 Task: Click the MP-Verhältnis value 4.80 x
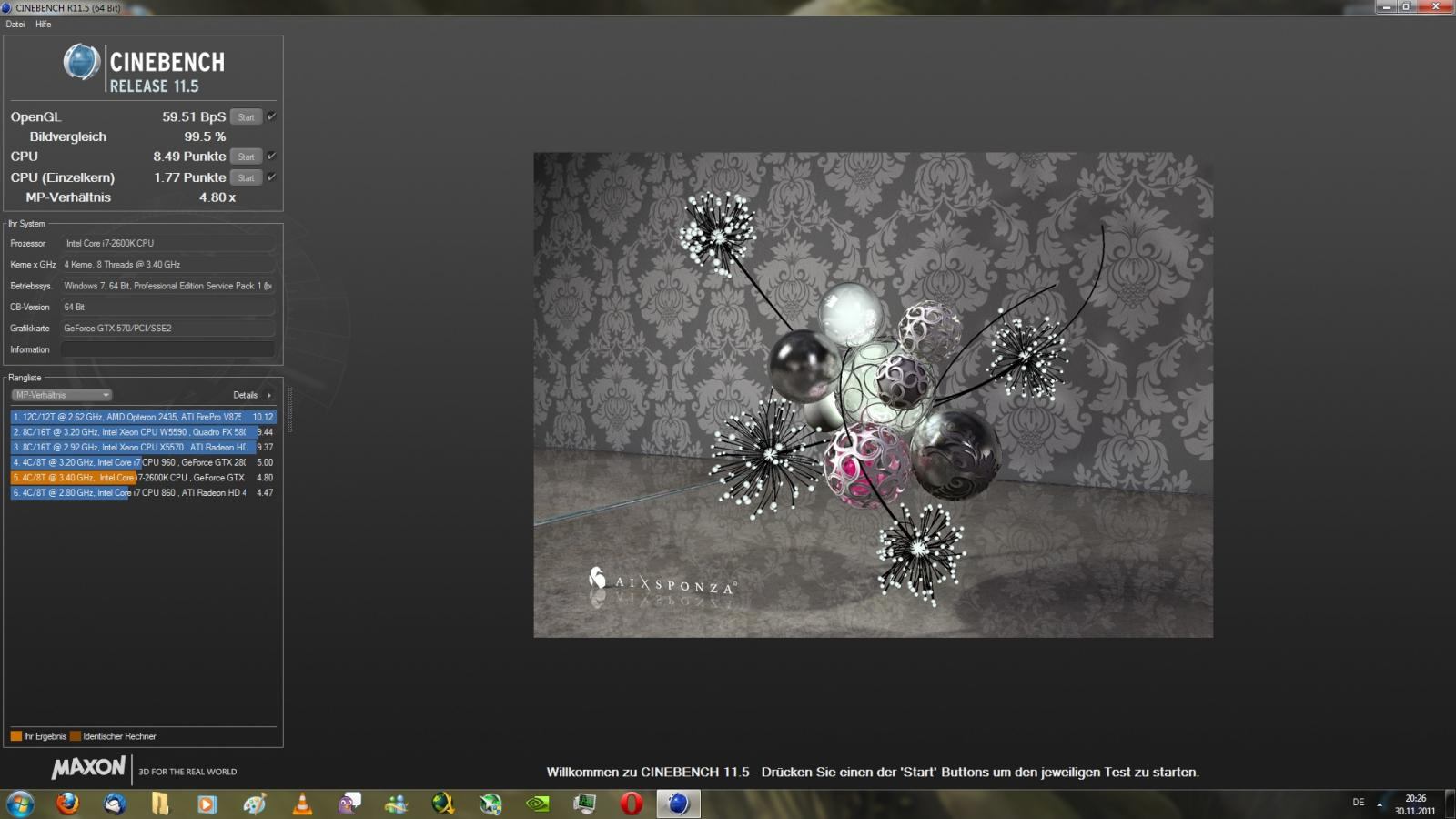(217, 197)
